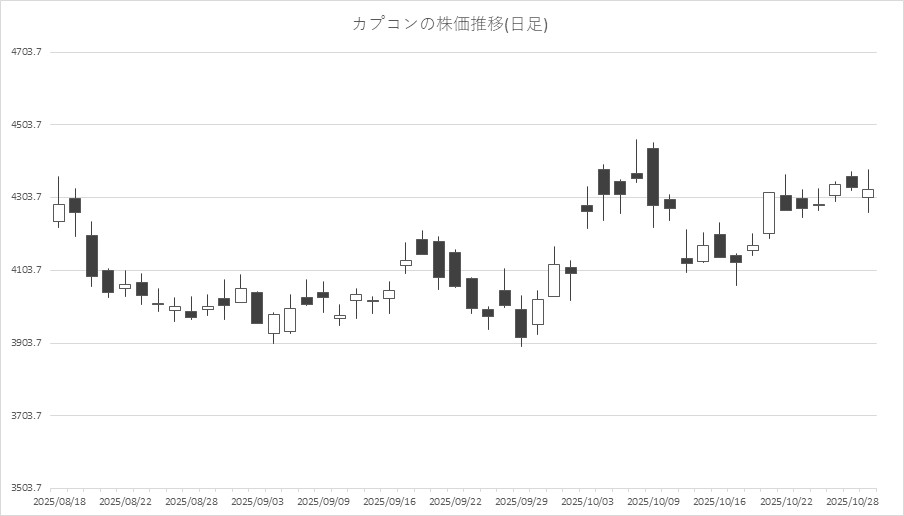
Task: Click the 2025/10/28 date label
Action: tap(852, 501)
